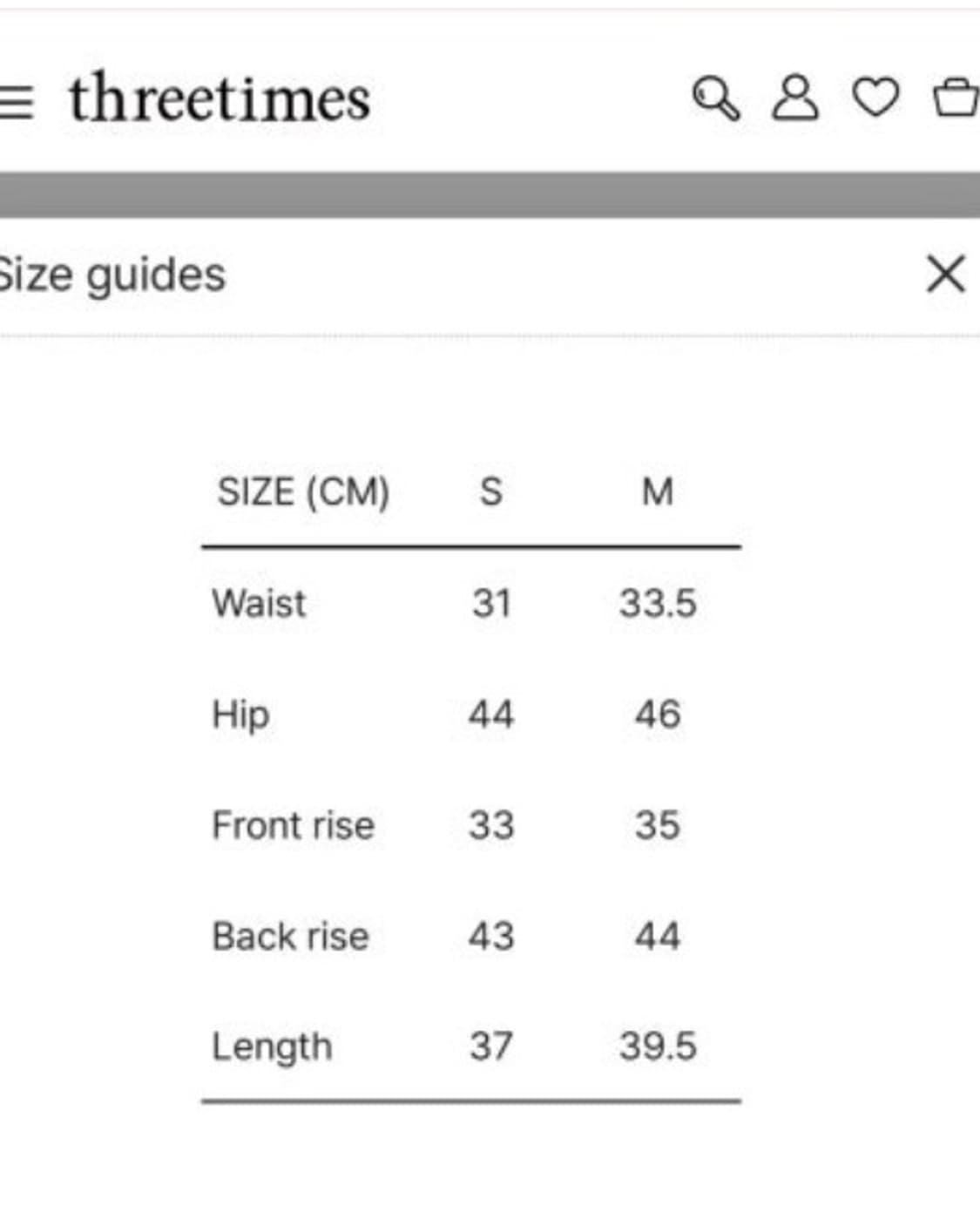Open the hamburger menu
Viewport: 980px width, 1226px height.
click(x=16, y=101)
